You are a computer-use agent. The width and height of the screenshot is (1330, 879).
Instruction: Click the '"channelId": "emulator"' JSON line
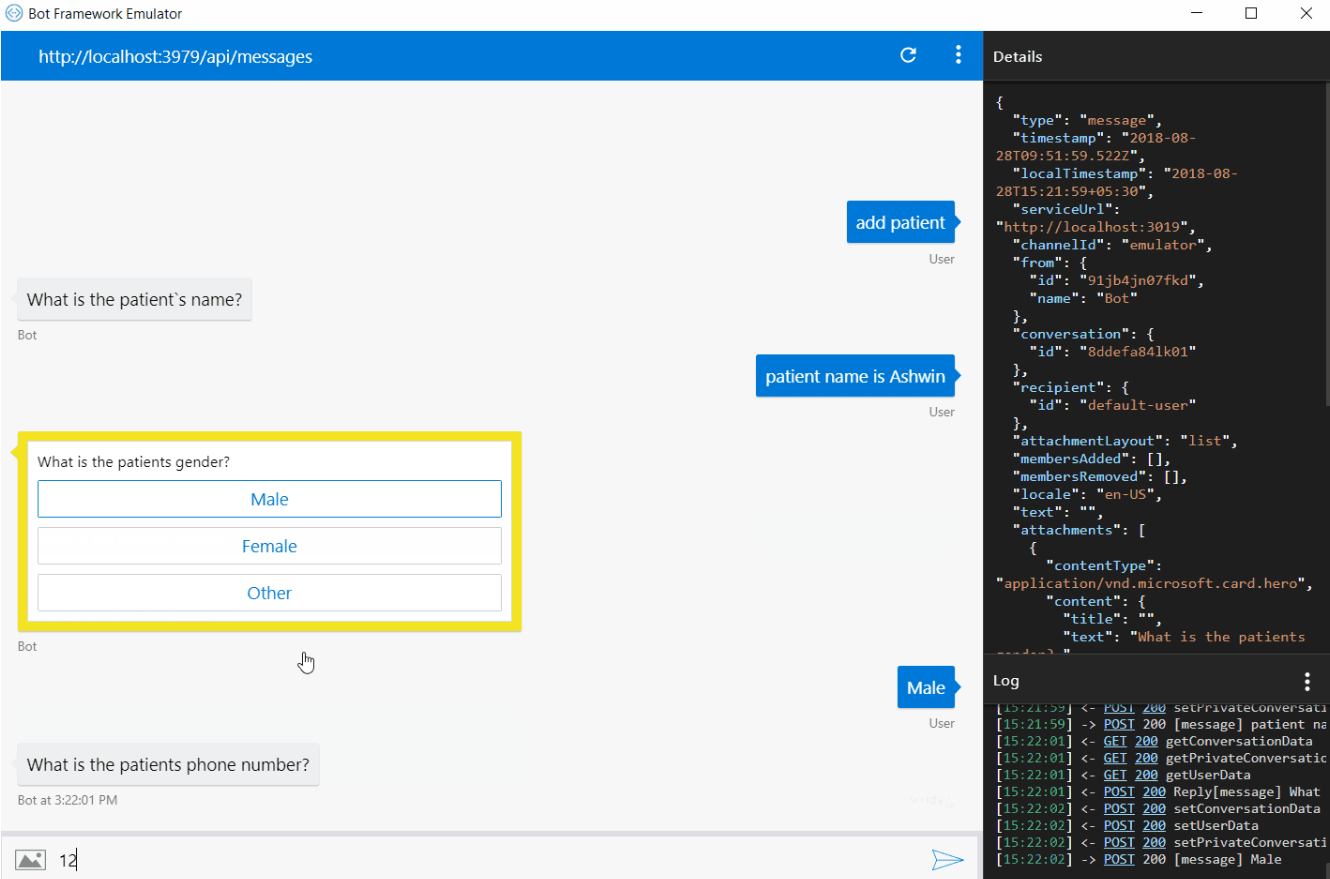[1115, 245]
